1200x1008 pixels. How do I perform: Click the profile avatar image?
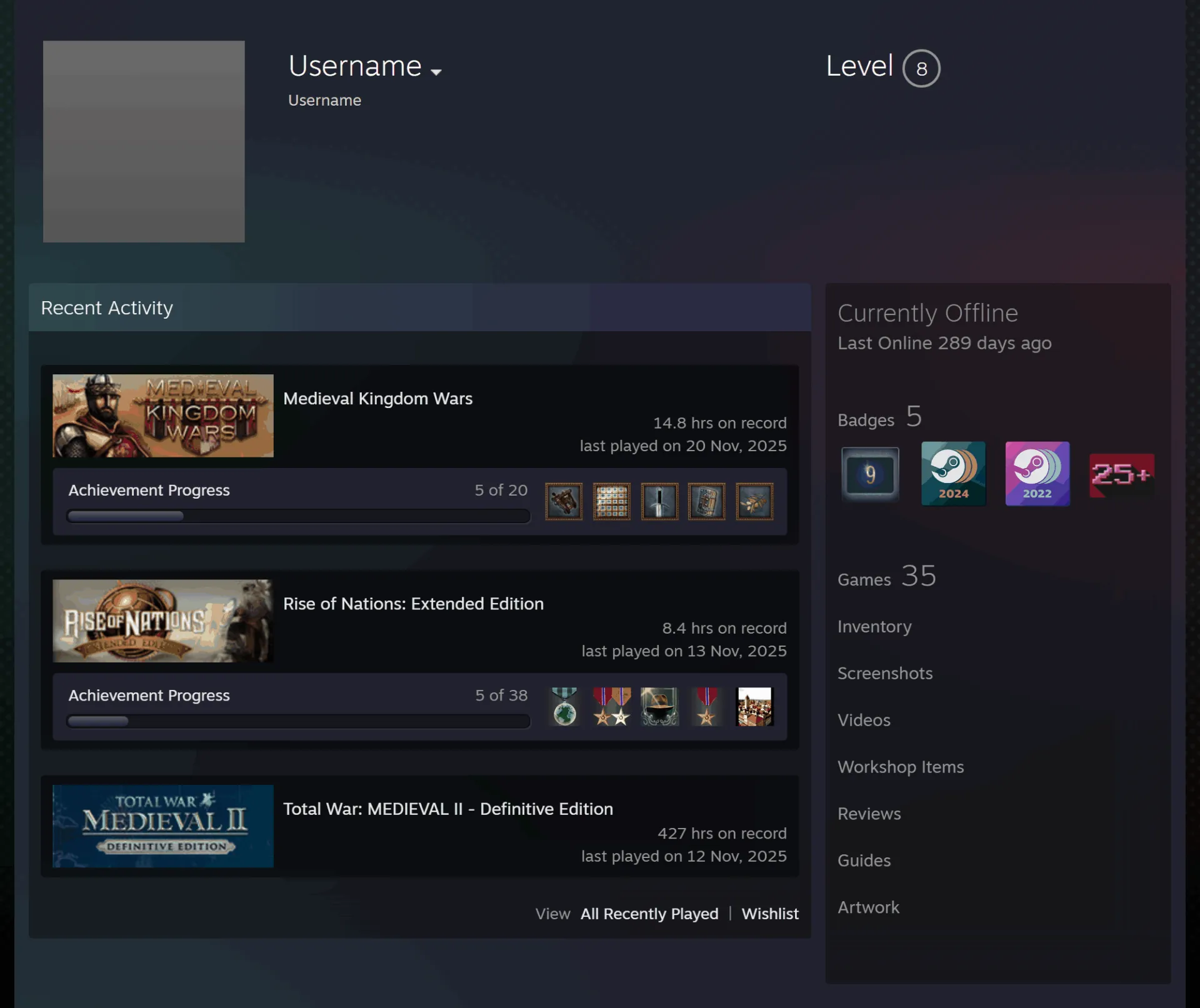(144, 142)
